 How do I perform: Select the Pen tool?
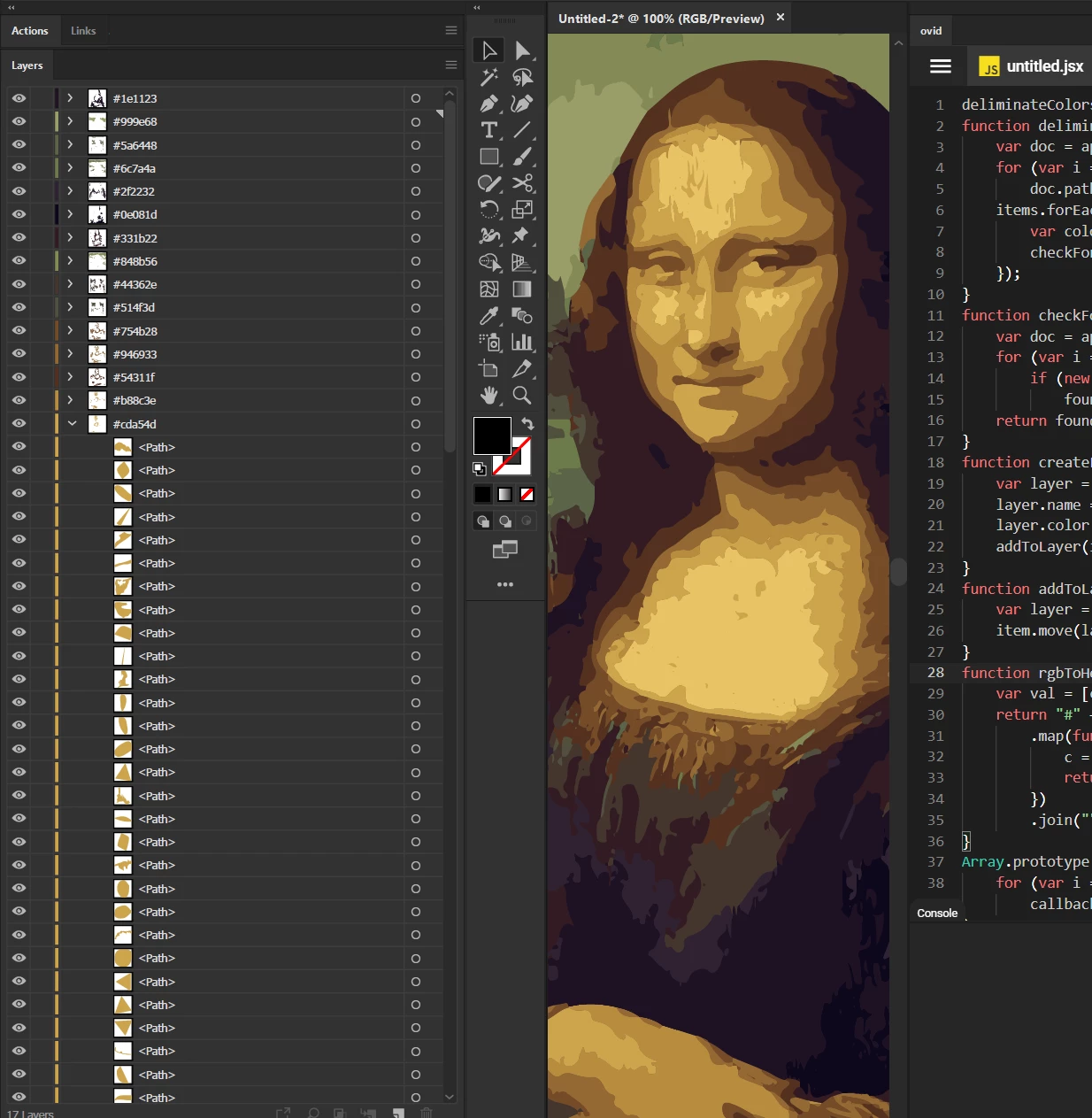488,104
